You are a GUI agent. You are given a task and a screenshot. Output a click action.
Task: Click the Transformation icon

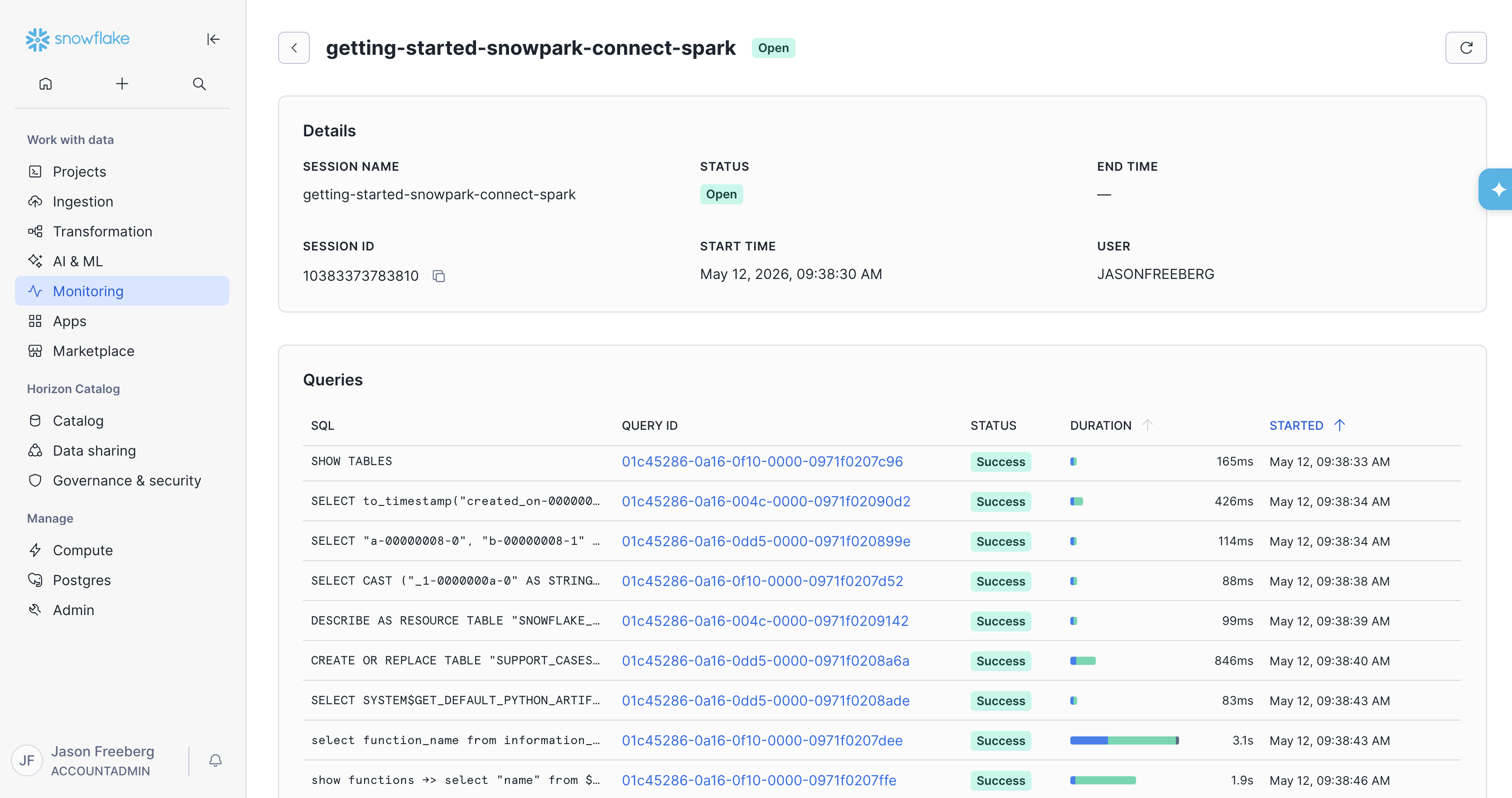35,231
